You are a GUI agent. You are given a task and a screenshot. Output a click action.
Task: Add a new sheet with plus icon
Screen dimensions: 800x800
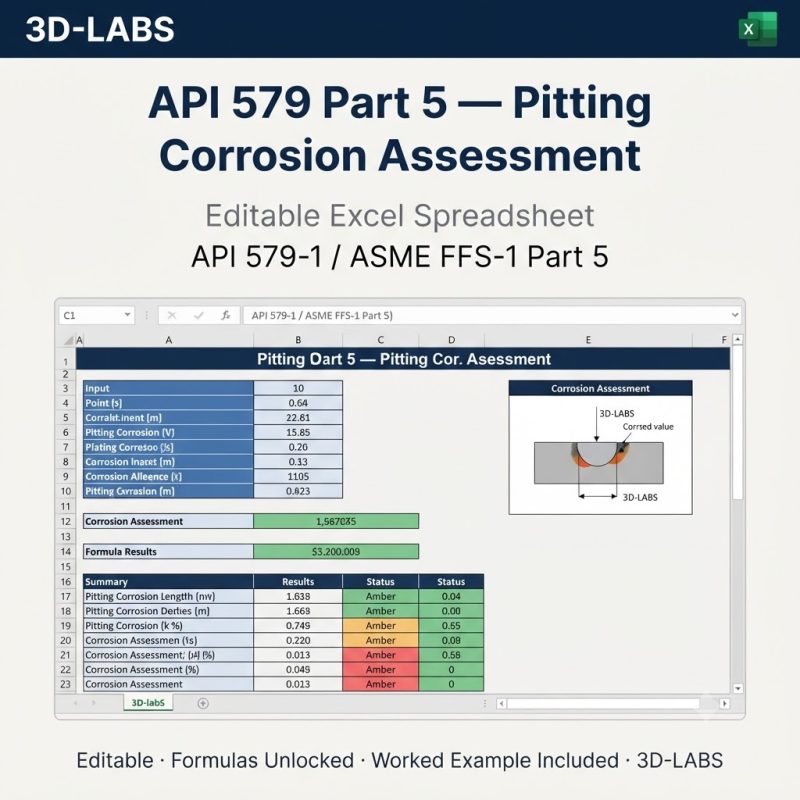click(203, 704)
